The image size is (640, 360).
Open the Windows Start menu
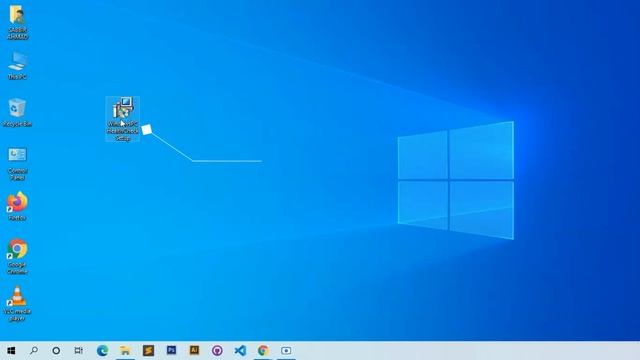(x=11, y=351)
